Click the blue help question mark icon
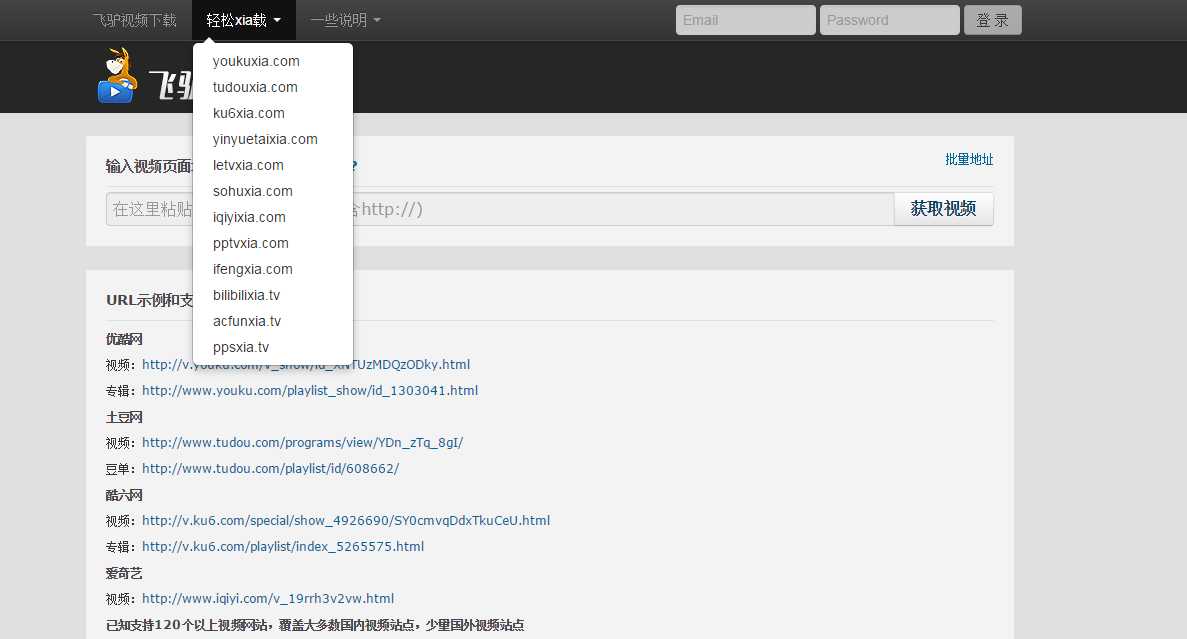 pyautogui.click(x=350, y=166)
